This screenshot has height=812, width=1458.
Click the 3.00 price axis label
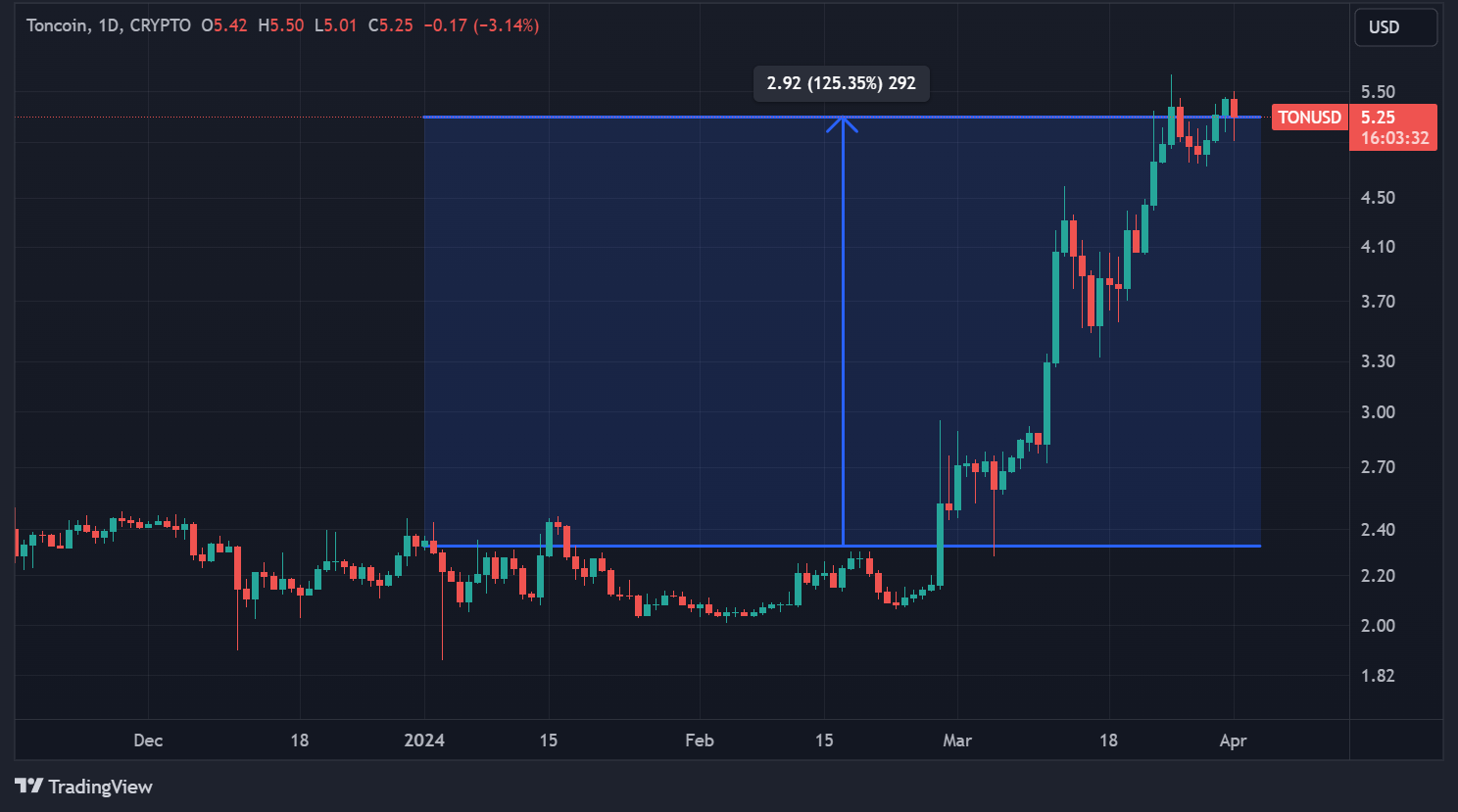1378,412
